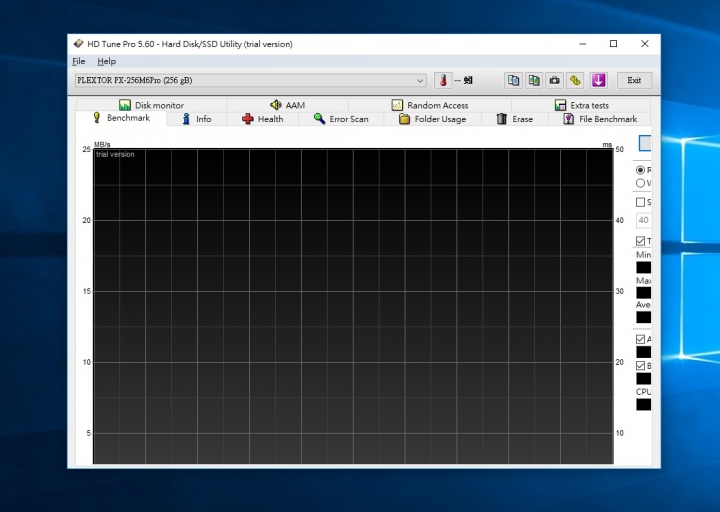Viewport: 720px width, 512px height.
Task: Click the copy text to clipboard icon
Action: pos(513,80)
